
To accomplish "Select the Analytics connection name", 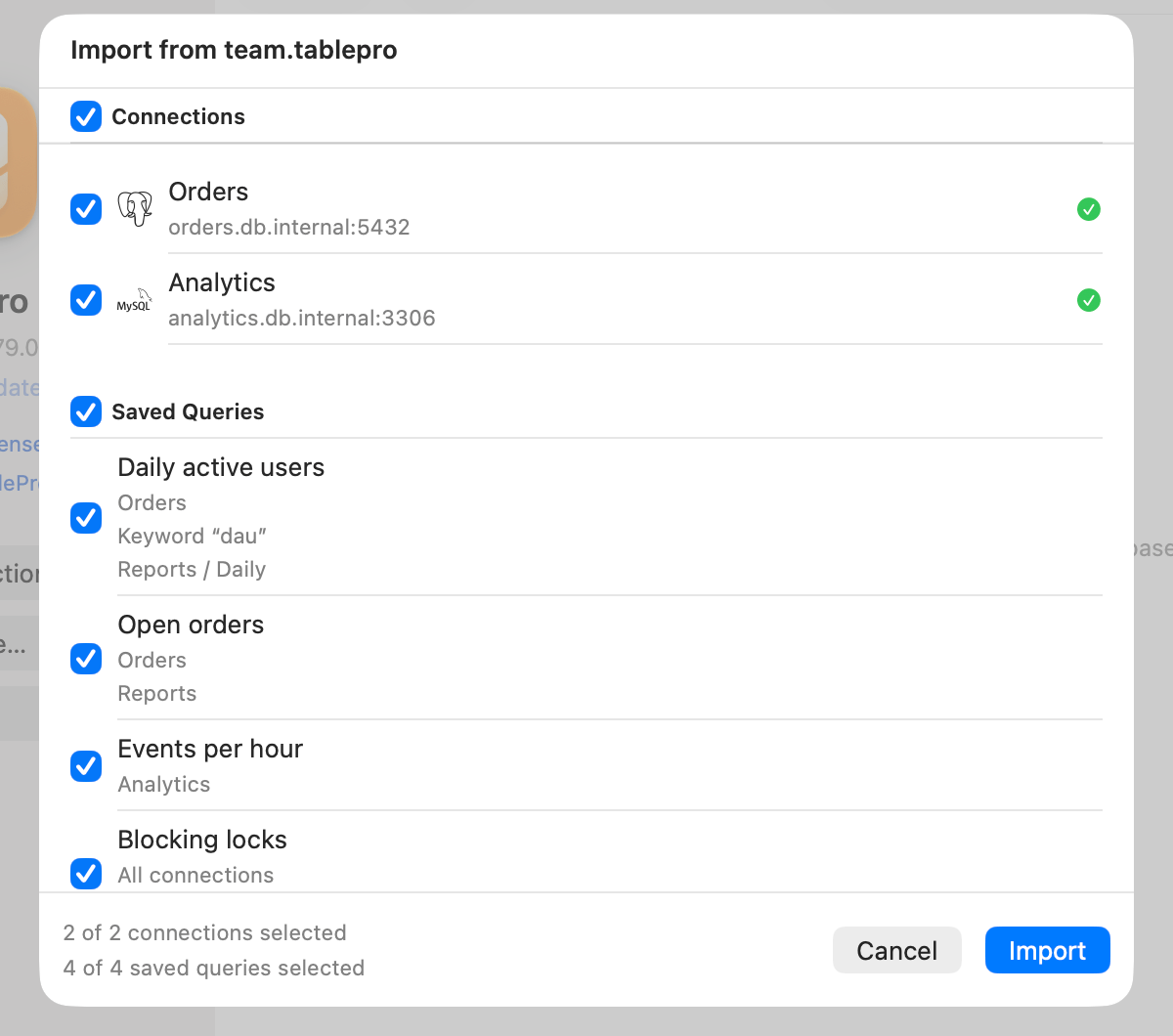I will 222,282.
